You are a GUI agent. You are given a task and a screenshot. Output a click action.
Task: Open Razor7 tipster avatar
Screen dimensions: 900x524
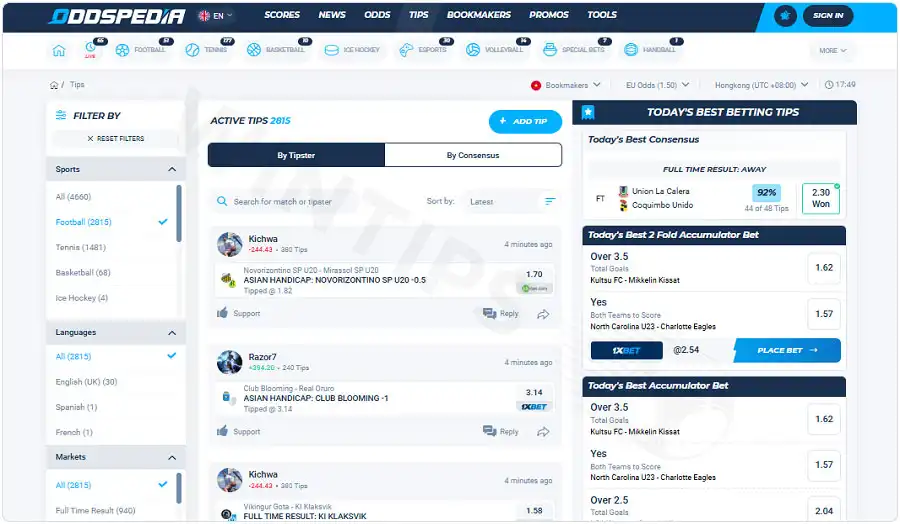pyautogui.click(x=230, y=363)
